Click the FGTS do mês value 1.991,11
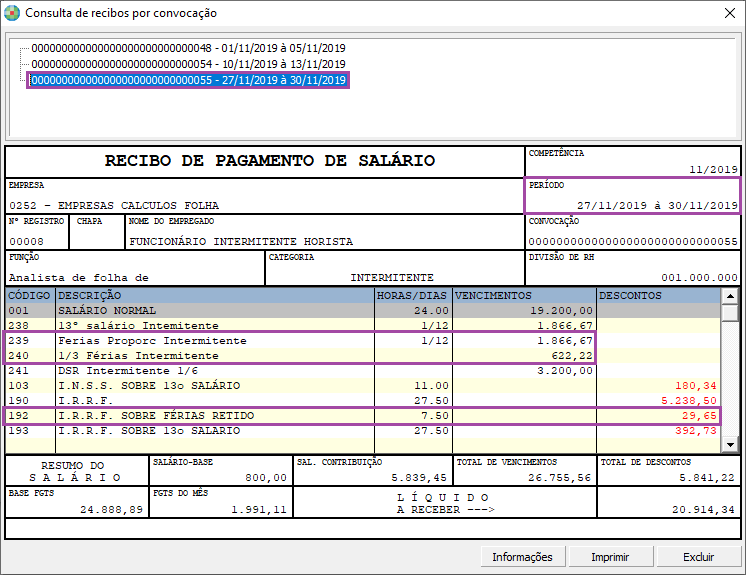The width and height of the screenshot is (746, 575). (259, 510)
